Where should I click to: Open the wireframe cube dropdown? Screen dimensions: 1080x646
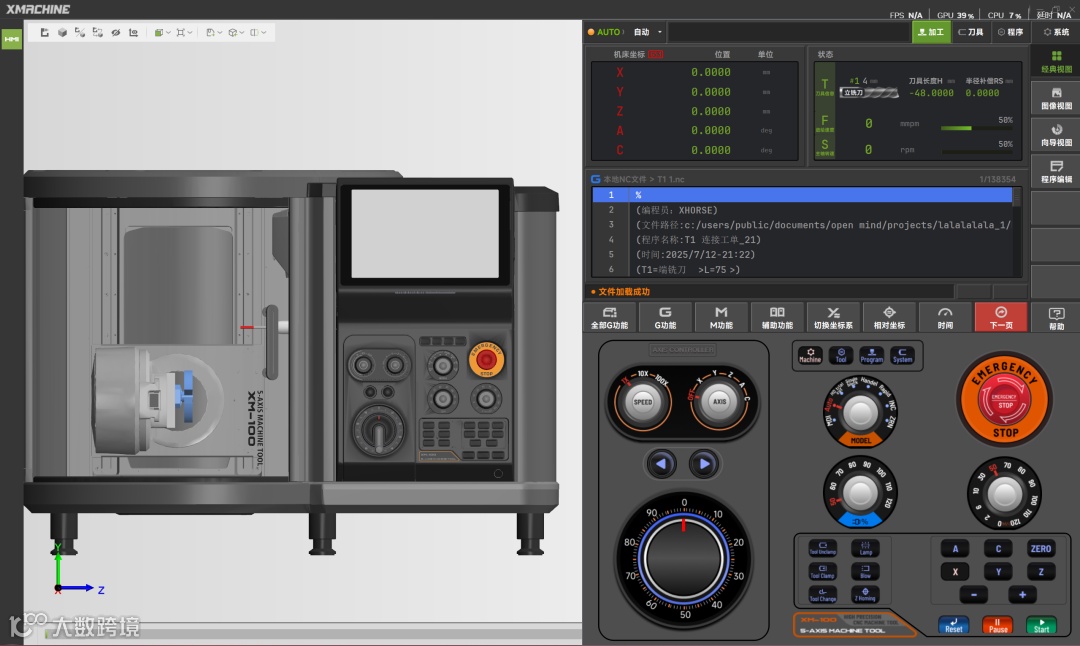pos(236,32)
